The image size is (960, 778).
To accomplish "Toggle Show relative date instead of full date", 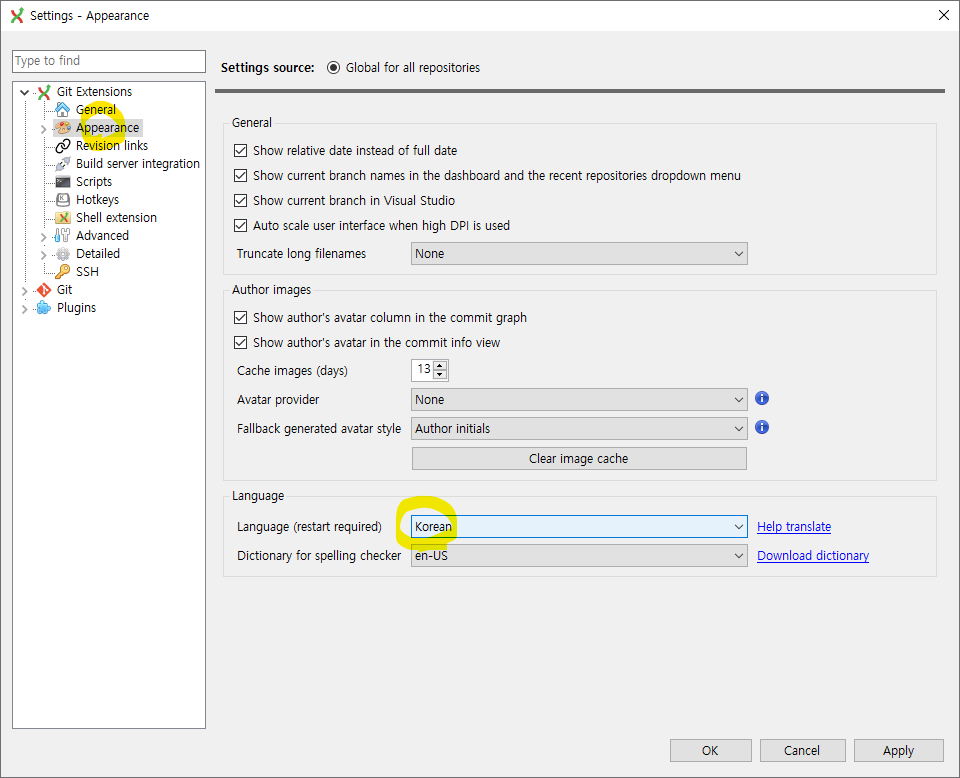I will coord(241,151).
